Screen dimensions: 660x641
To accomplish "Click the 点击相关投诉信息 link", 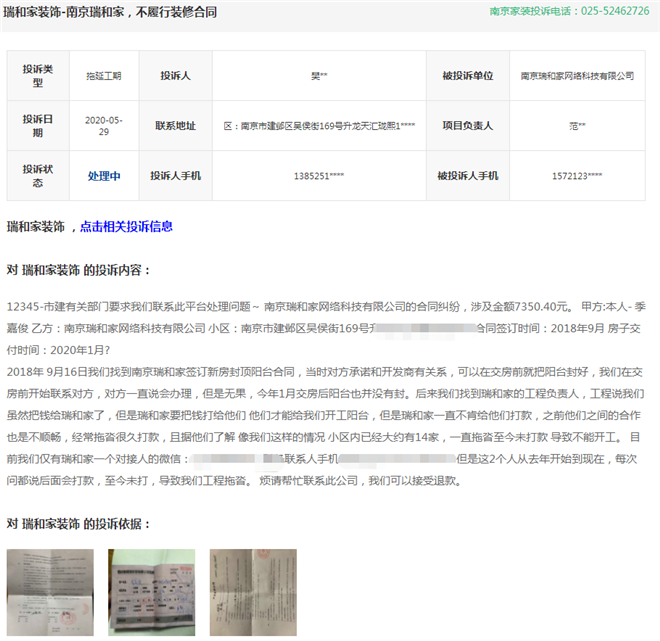I will click(x=126, y=227).
